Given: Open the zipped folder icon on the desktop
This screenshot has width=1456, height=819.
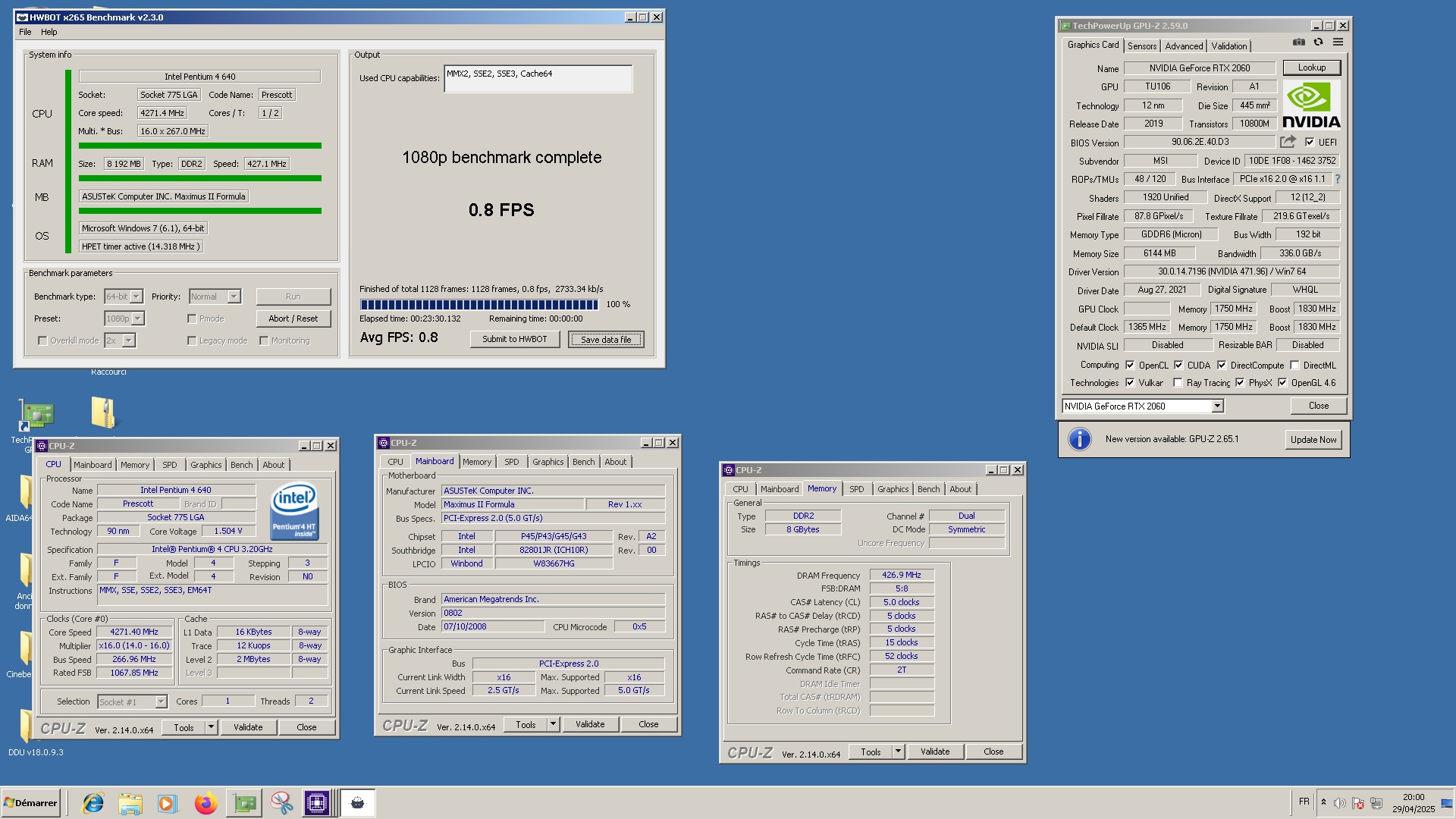Looking at the screenshot, I should point(104,413).
